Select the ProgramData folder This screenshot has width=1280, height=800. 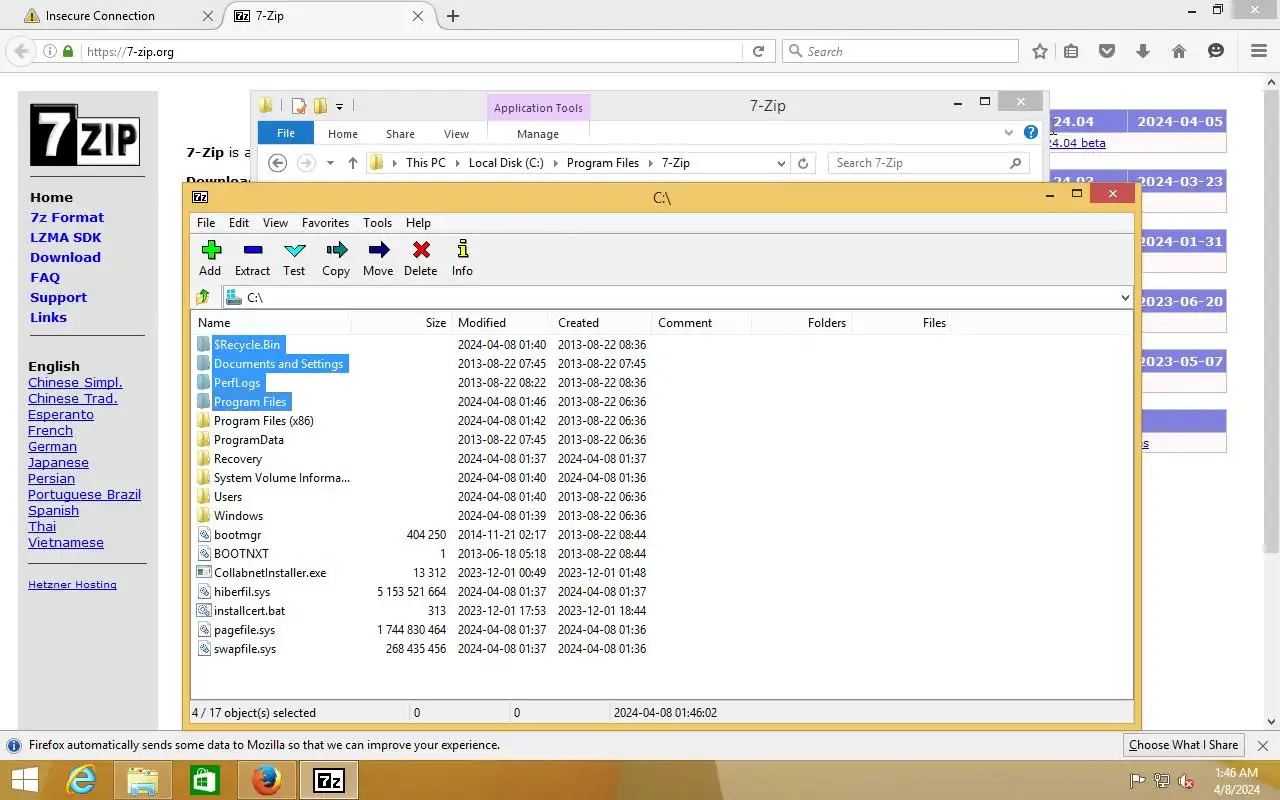click(x=249, y=440)
